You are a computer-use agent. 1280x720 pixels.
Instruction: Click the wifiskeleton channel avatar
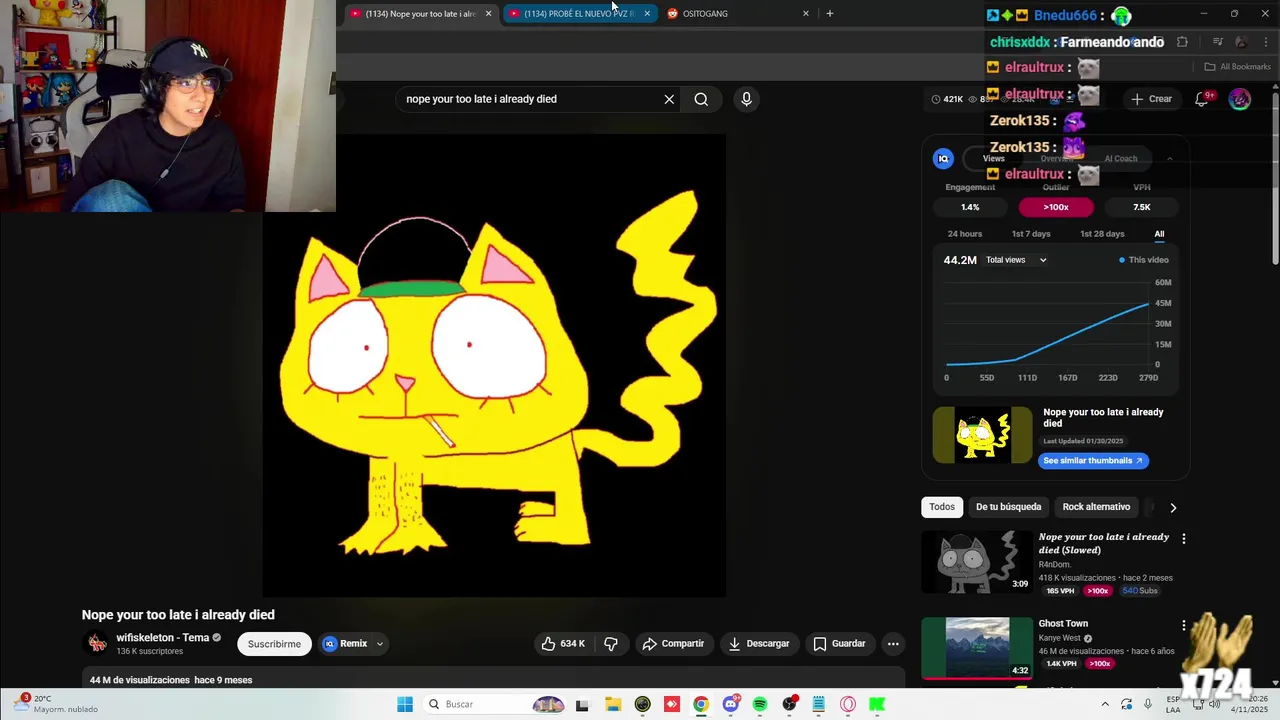97,643
